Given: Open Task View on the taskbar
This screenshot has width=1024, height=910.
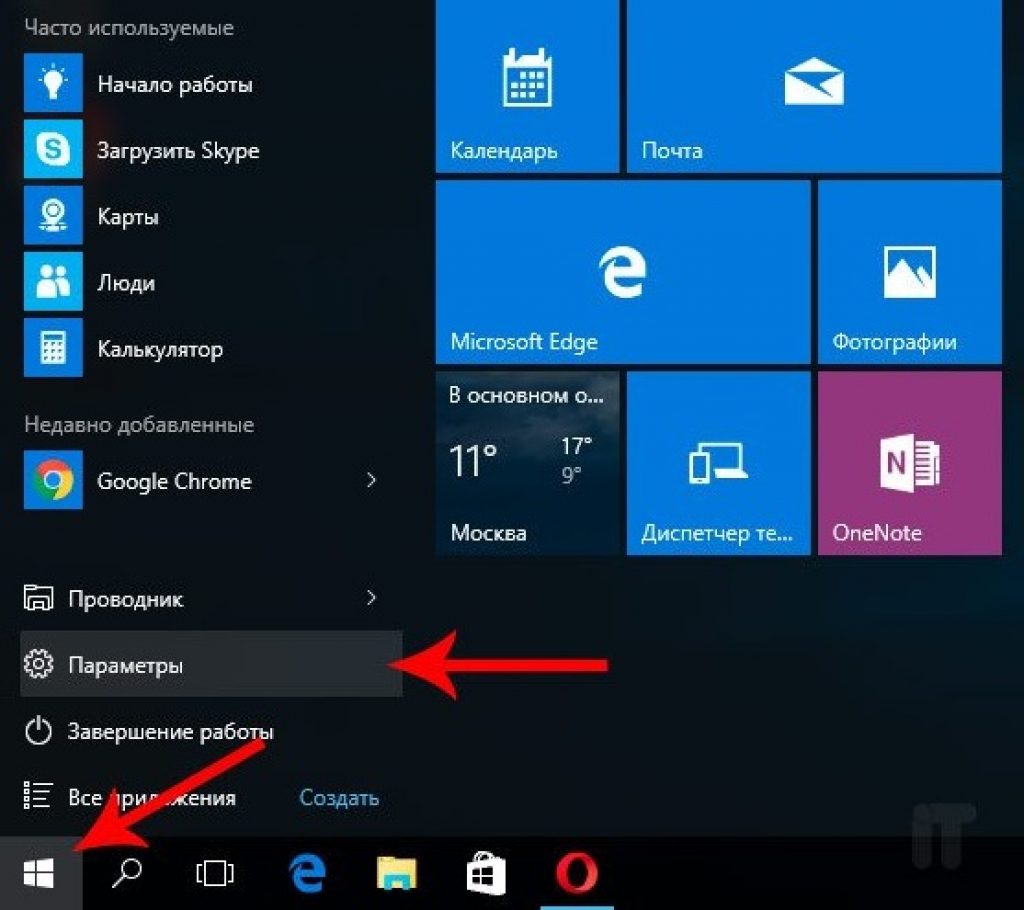Looking at the screenshot, I should 215,873.
